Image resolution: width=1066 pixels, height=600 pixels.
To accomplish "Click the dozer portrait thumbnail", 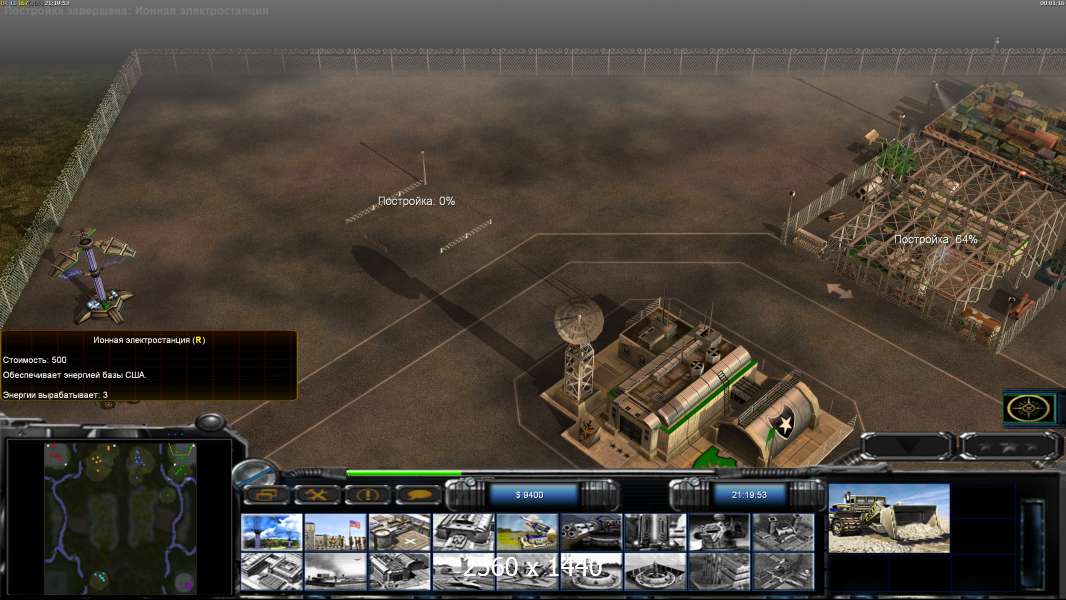I will 889,518.
